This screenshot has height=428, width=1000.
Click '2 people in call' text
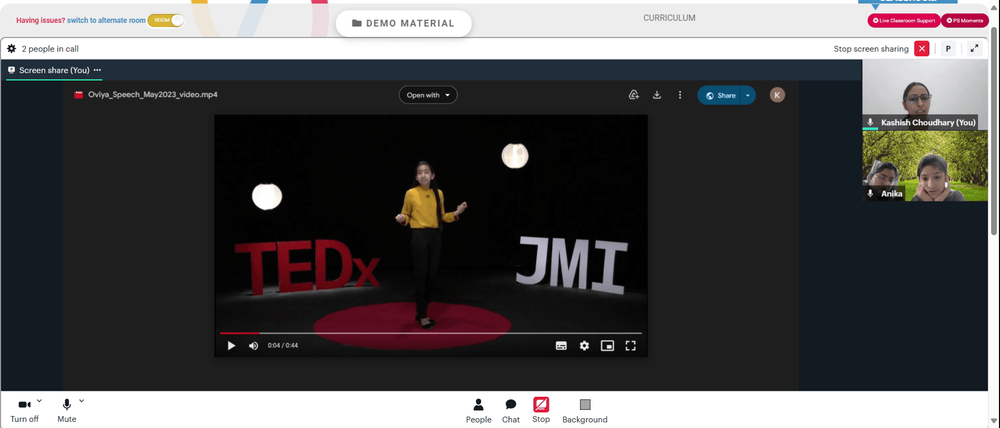(x=50, y=48)
